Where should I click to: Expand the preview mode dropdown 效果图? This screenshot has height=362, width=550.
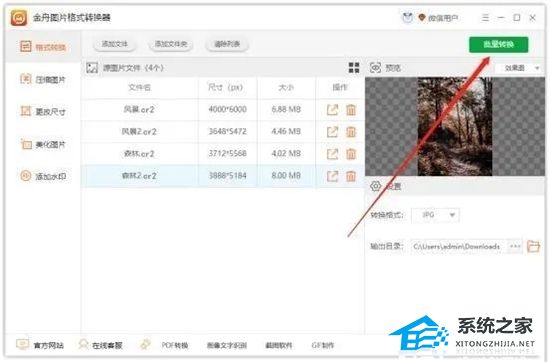tap(520, 68)
